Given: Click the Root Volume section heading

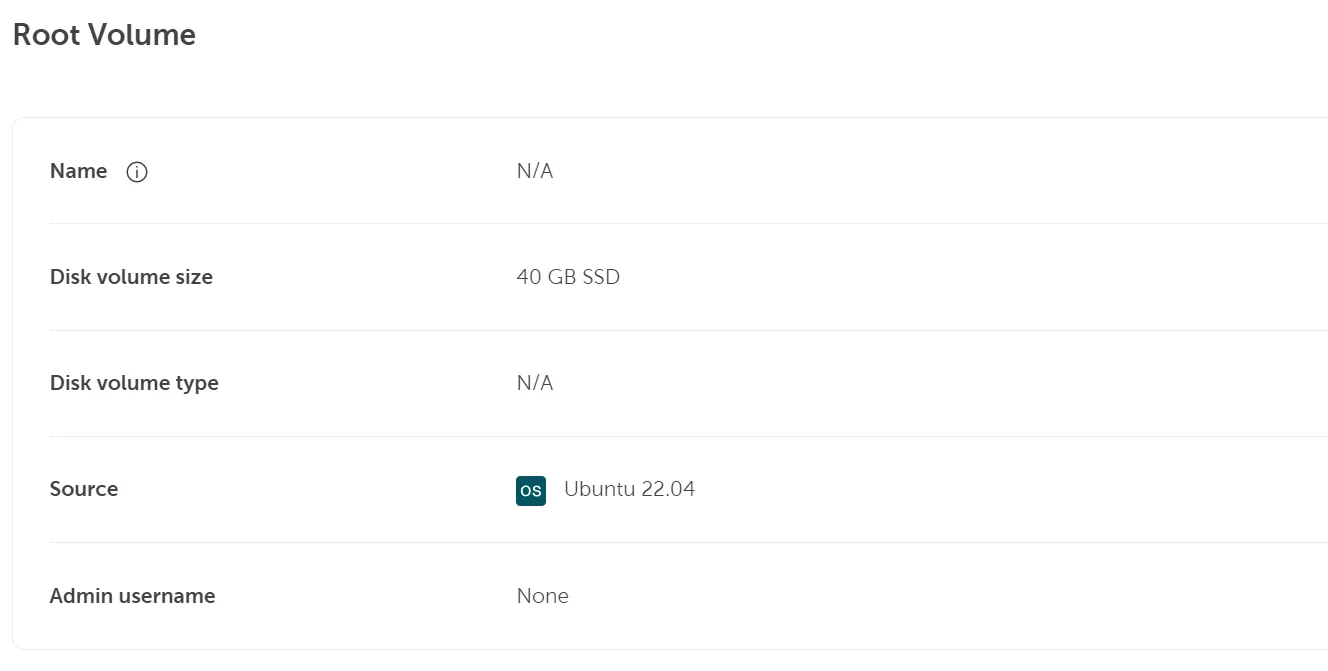Looking at the screenshot, I should 103,34.
